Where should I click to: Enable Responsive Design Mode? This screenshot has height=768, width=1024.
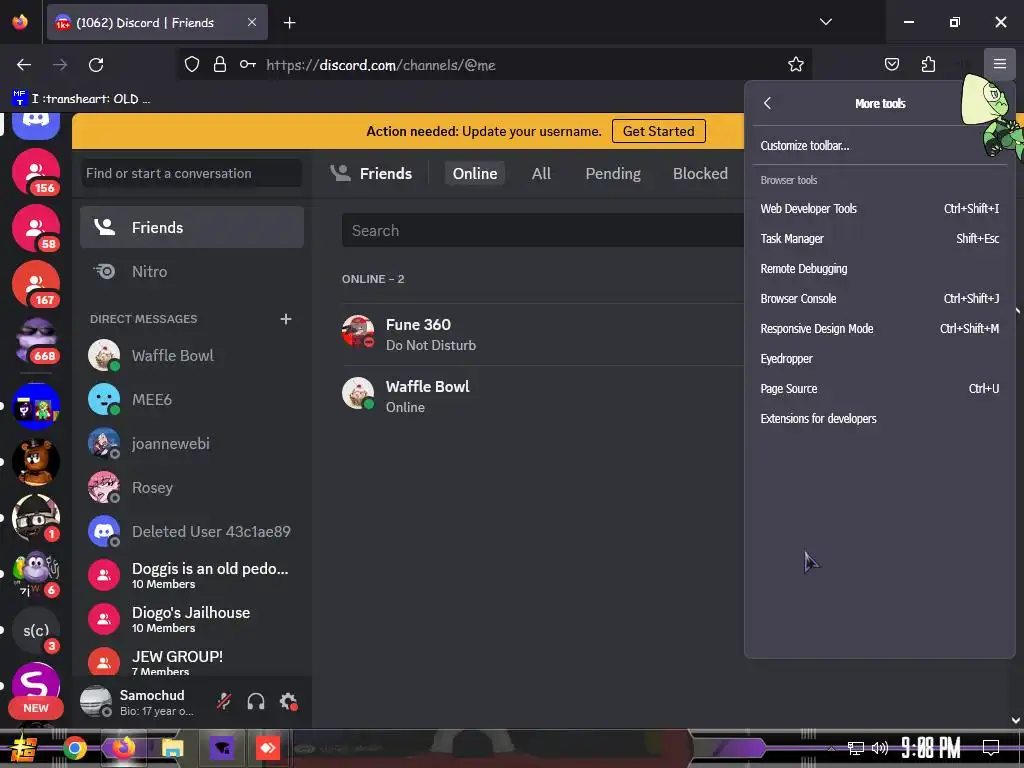(x=879, y=328)
